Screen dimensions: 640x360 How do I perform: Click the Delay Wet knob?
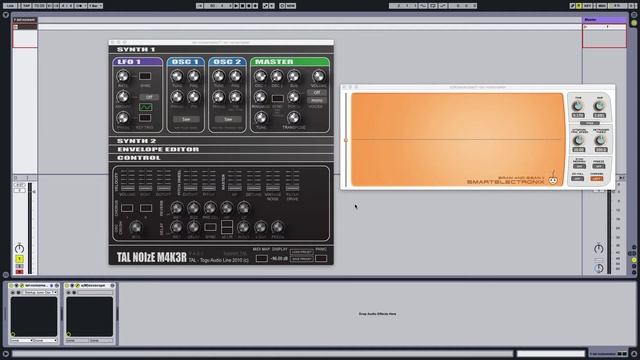[x=176, y=227]
